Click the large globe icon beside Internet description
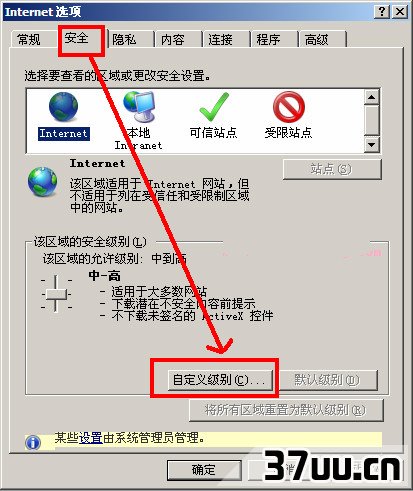Screen dimensions: 413x491 tap(42, 181)
